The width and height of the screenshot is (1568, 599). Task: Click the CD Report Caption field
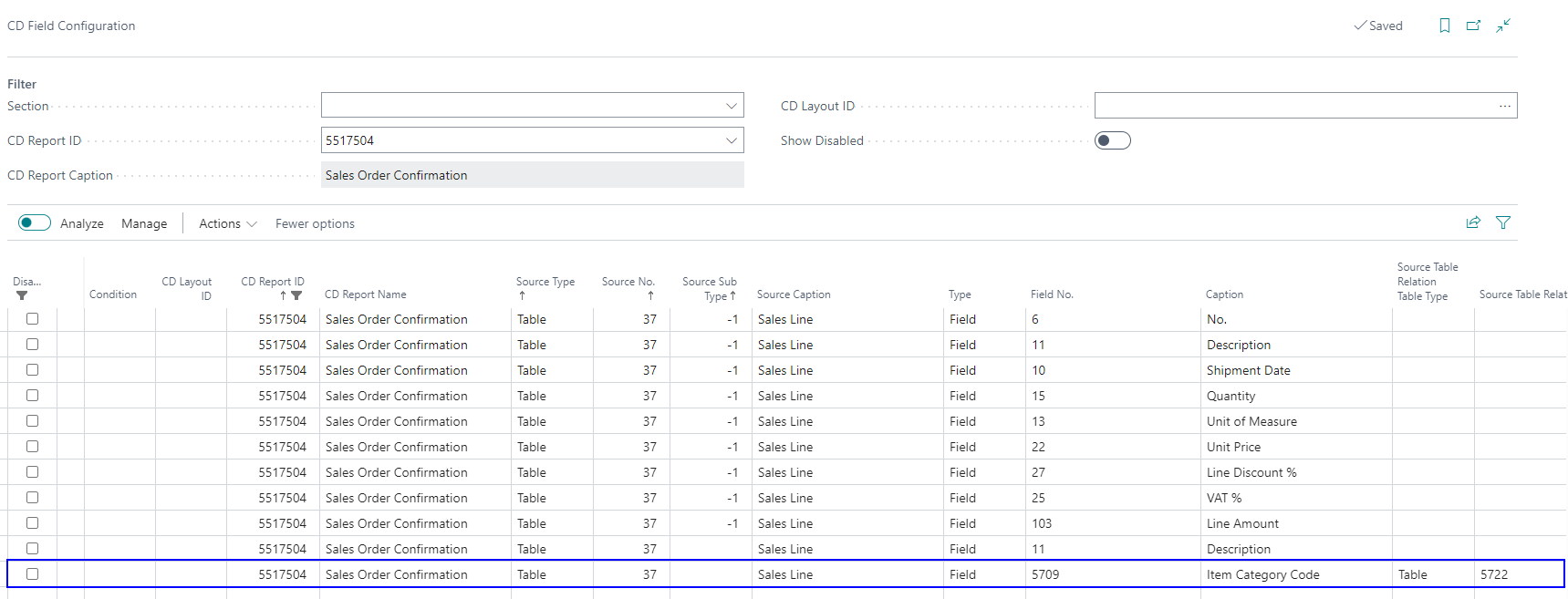(533, 175)
